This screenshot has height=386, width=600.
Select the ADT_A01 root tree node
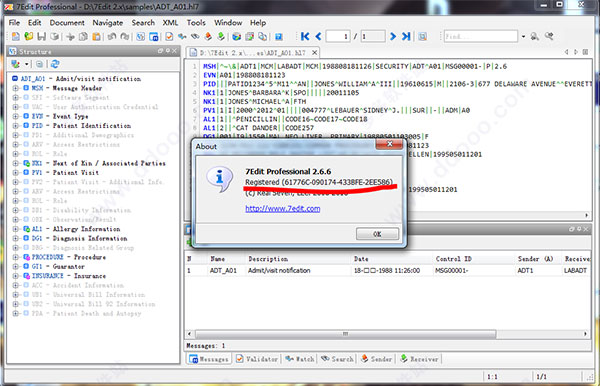point(80,78)
